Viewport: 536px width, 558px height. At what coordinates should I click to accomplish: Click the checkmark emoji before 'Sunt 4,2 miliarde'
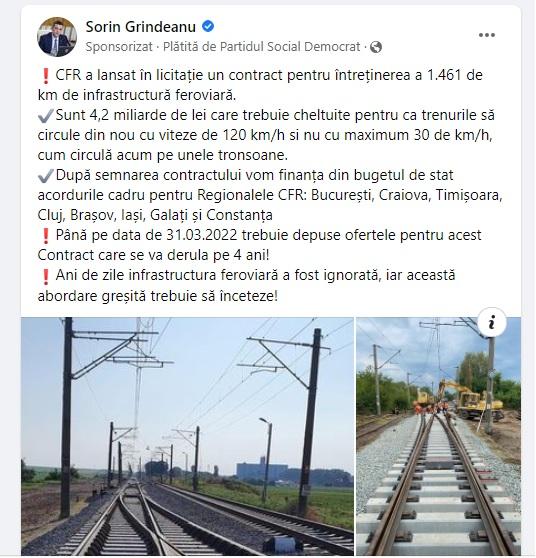(x=46, y=116)
